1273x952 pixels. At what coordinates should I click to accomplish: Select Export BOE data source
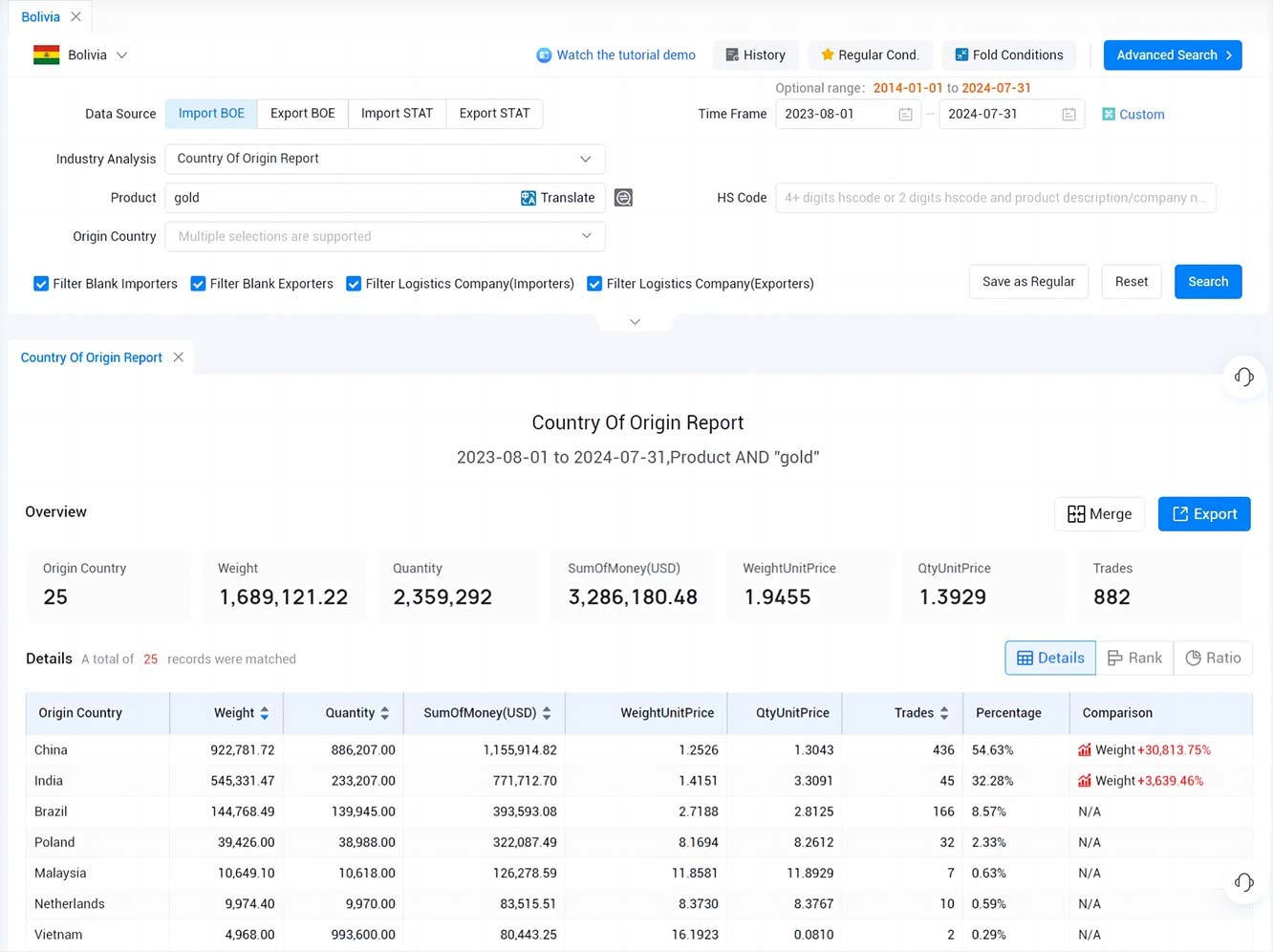[x=303, y=114]
